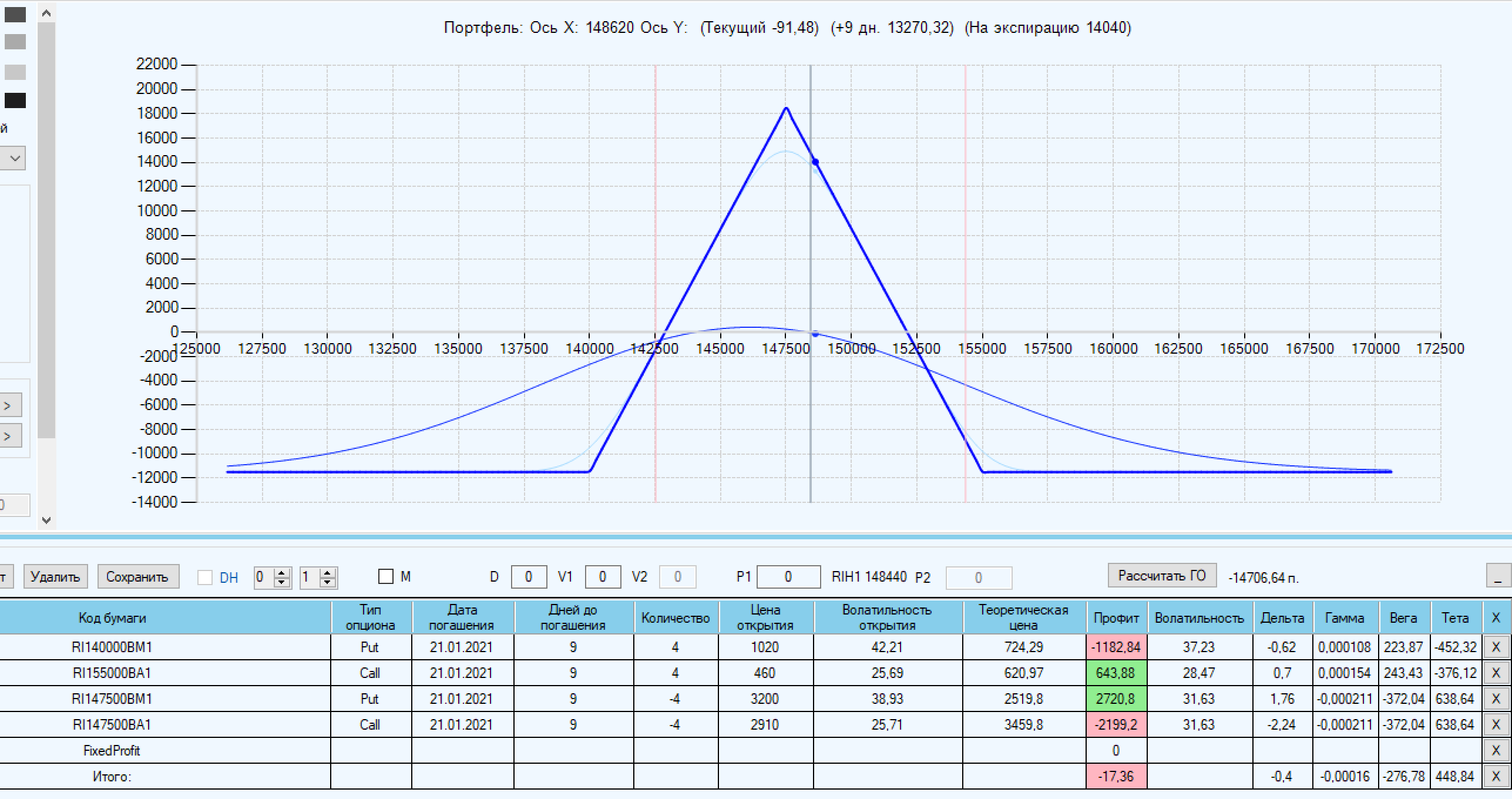Open the dropdown in the left panel
This screenshot has width=1512, height=799.
tap(15, 159)
